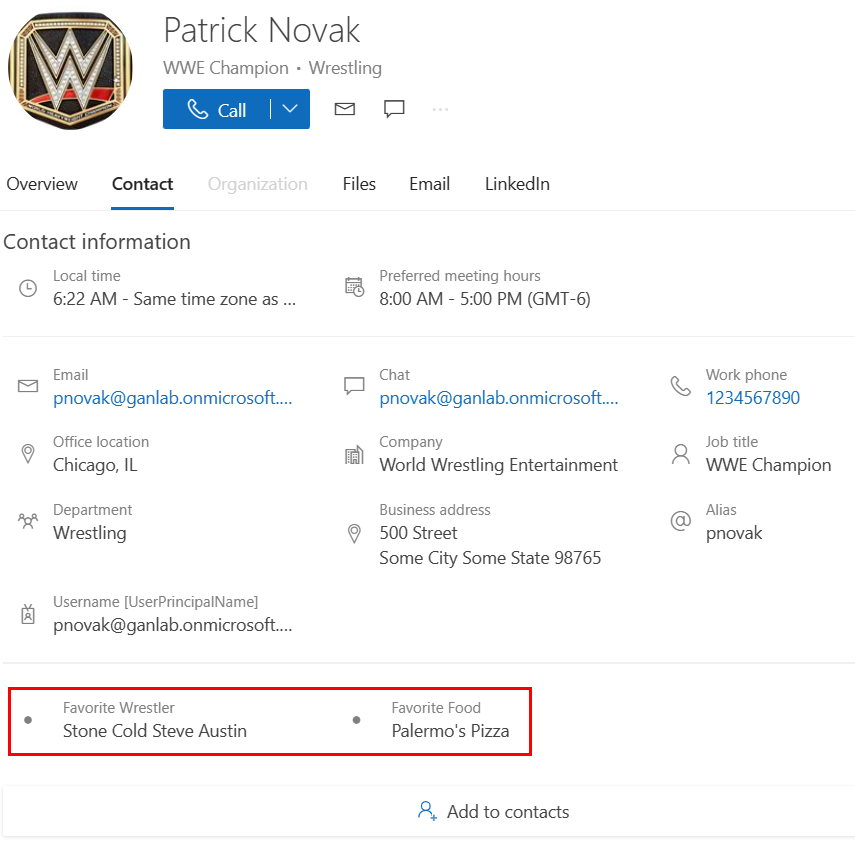
Task: Click the phone icon beside Work phone
Action: click(x=680, y=386)
